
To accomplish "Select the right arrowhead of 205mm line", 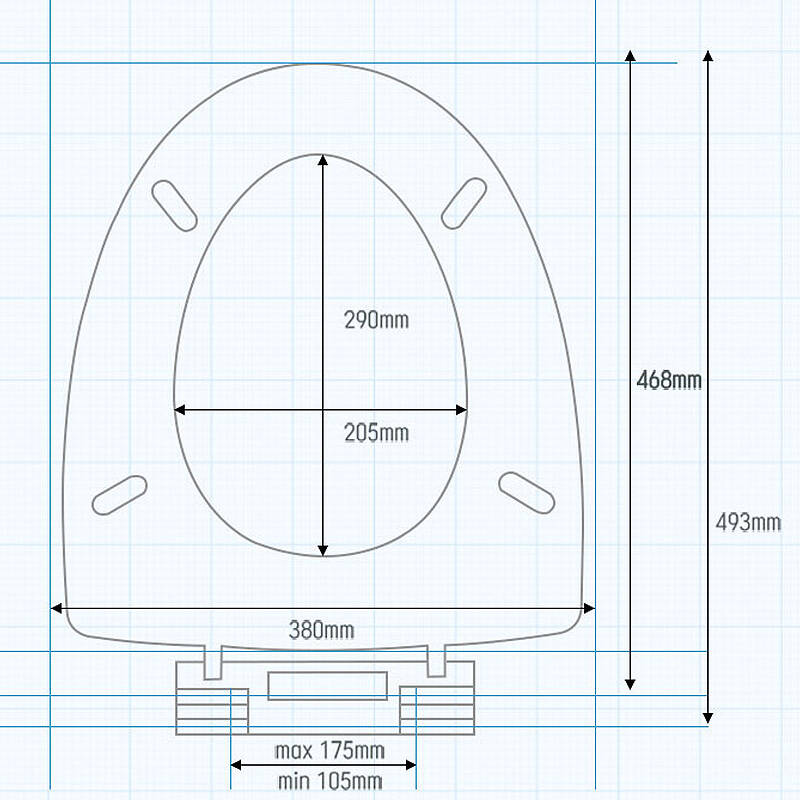I will [462, 409].
